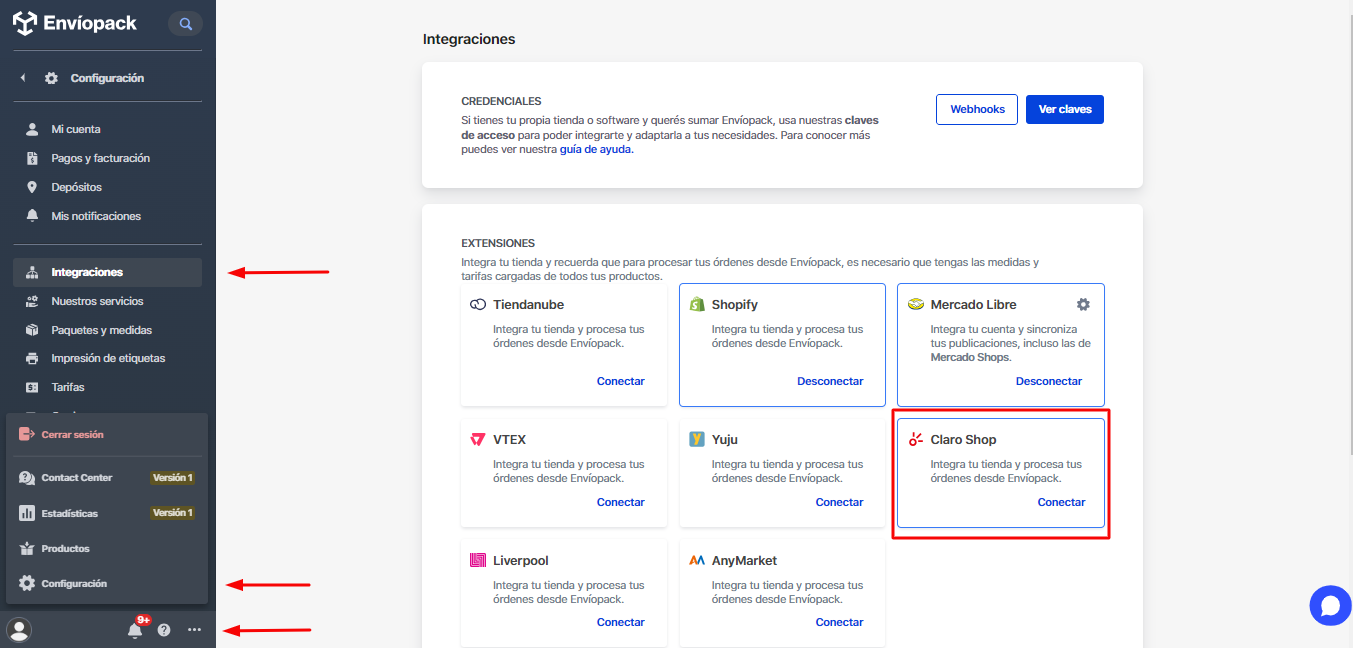Open the user avatar at sidebar bottom

click(19, 630)
